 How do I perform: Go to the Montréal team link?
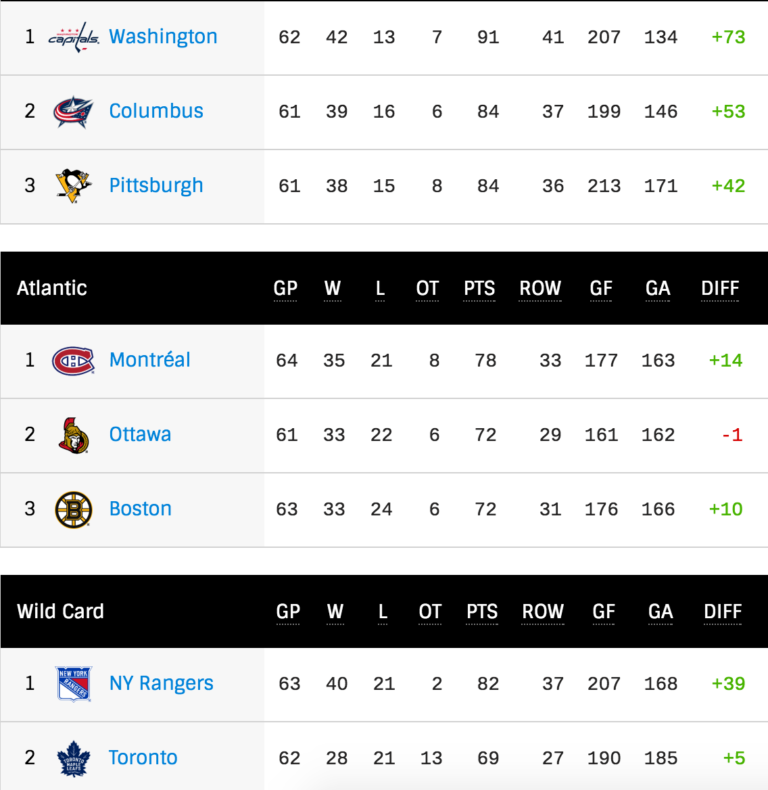pos(149,360)
